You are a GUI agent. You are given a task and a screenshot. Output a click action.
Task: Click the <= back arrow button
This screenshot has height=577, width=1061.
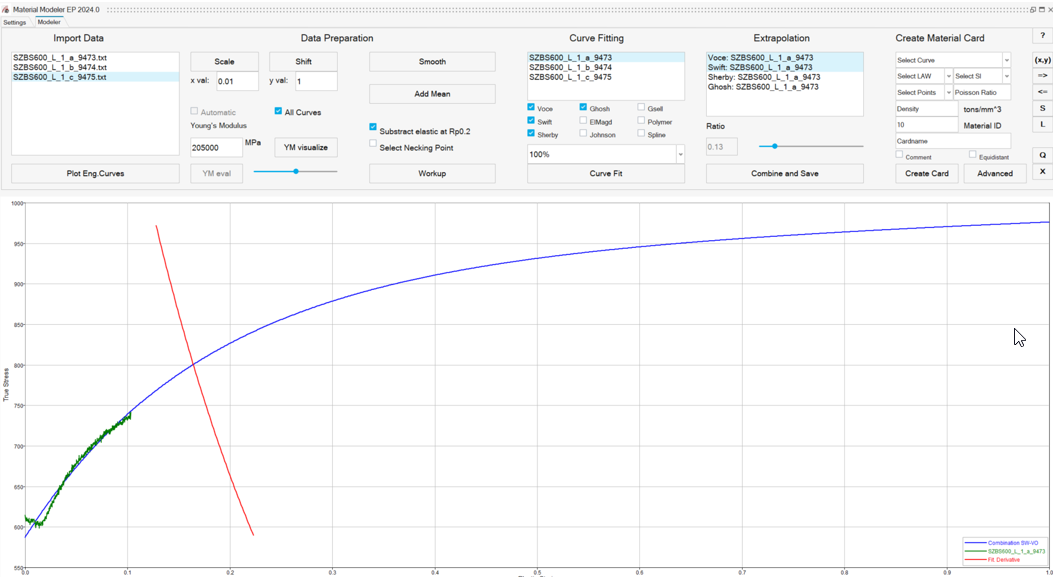1042,92
